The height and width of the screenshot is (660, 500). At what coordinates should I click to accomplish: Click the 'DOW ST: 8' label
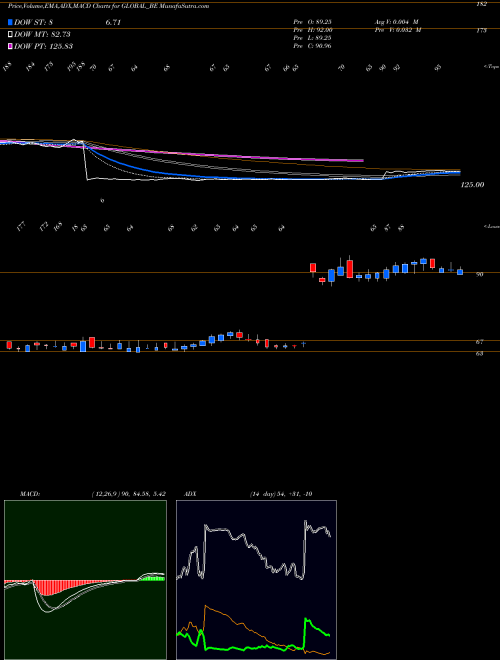click(x=33, y=23)
